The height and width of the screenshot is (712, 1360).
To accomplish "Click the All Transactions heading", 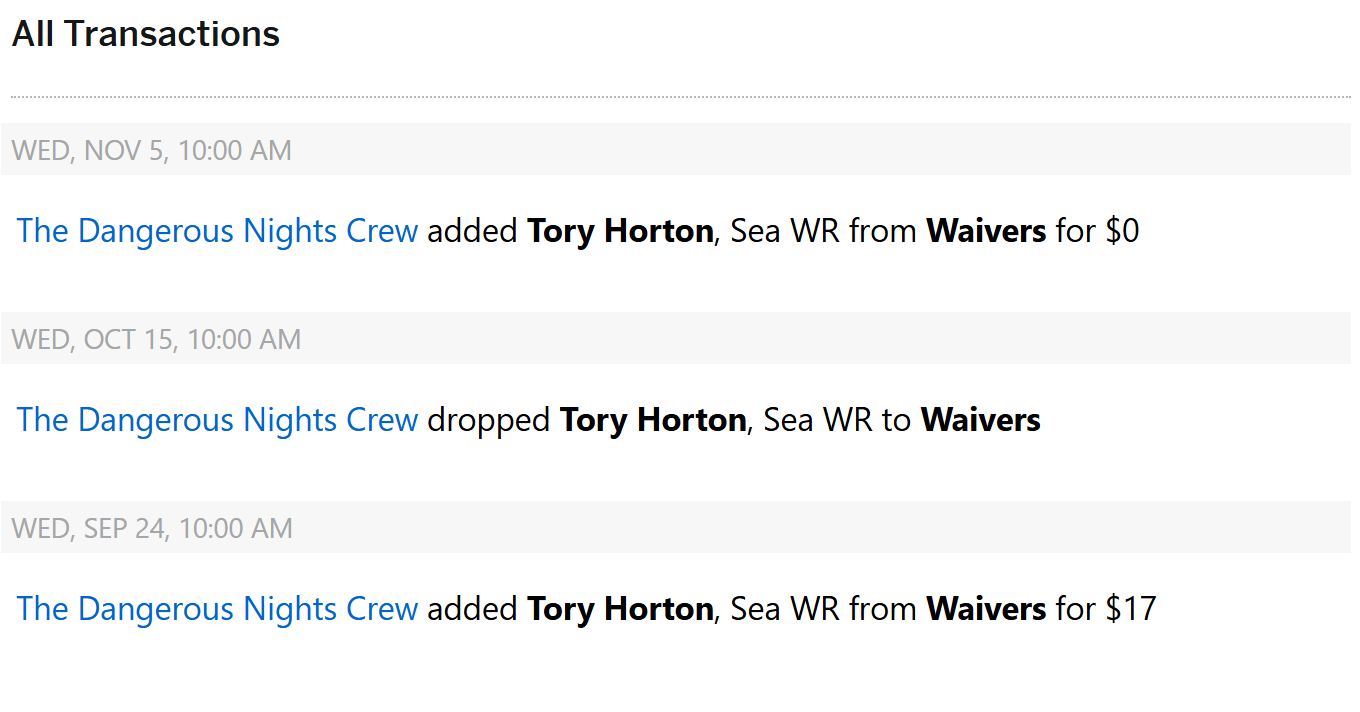I will pos(146,34).
